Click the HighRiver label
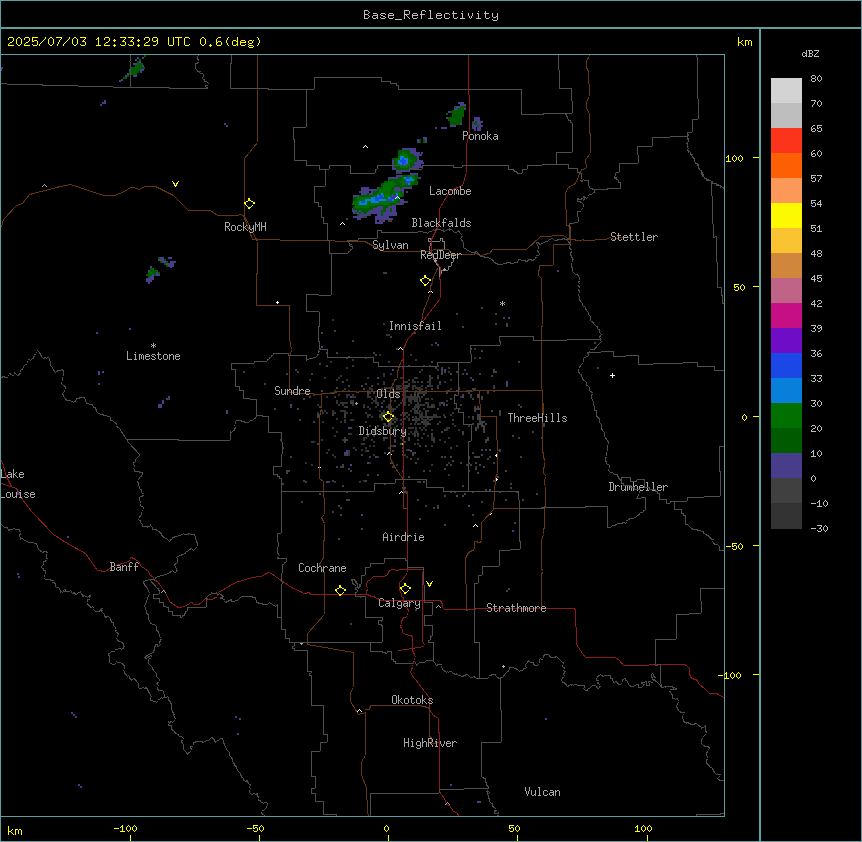 point(430,743)
